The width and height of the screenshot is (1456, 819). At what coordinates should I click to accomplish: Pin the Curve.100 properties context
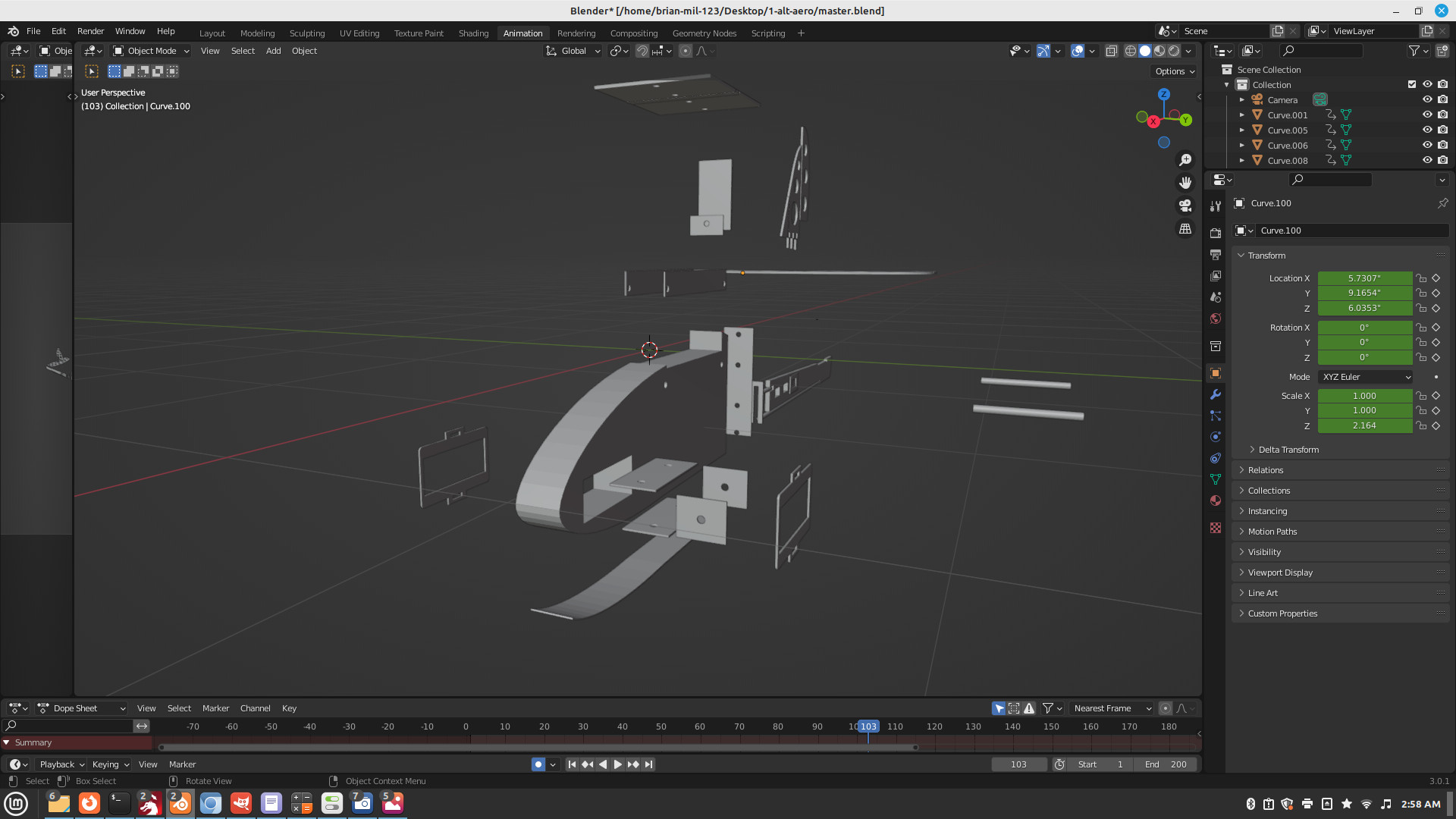(x=1442, y=203)
